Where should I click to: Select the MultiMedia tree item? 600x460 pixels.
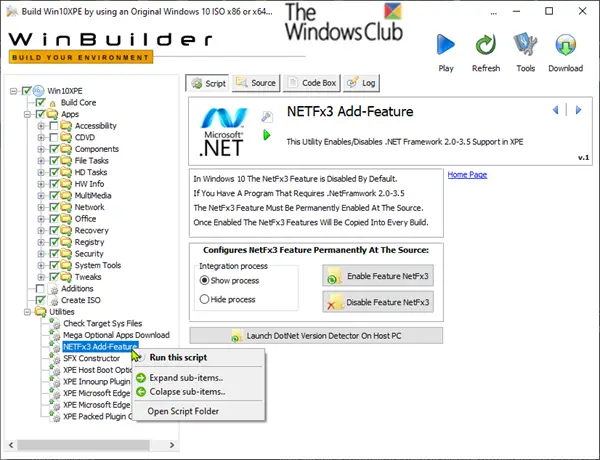[x=93, y=196]
